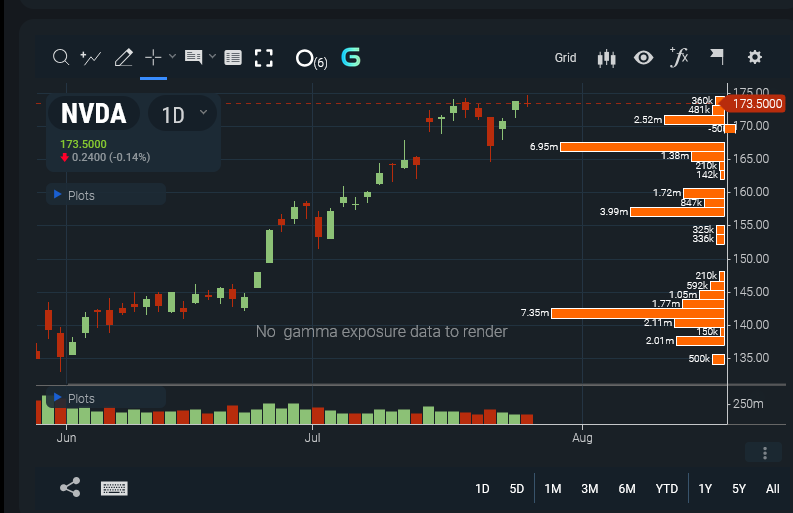Click the Jun date axis label

coord(66,438)
